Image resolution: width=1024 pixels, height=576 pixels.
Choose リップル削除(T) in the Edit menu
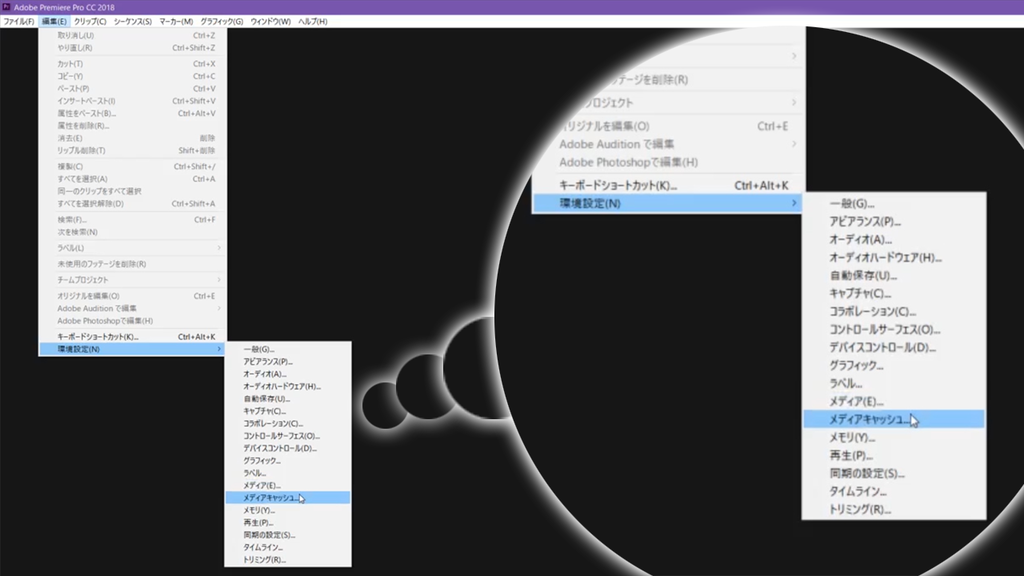coord(133,151)
